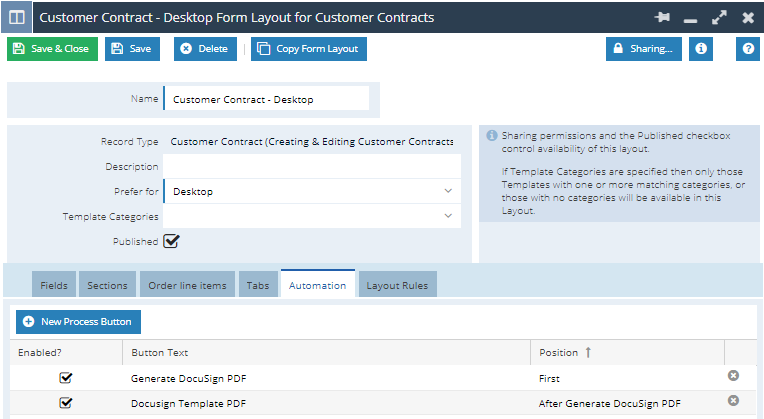This screenshot has width=764, height=419.
Task: Click the Copy Form Layout button
Action: pos(309,48)
